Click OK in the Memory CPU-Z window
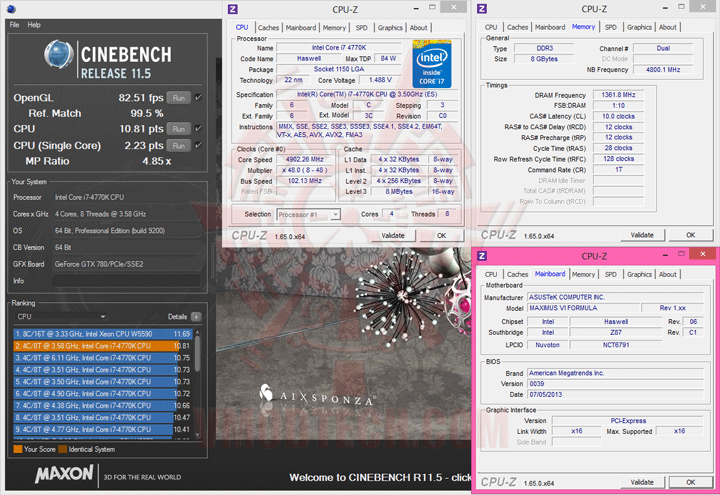 tap(691, 235)
